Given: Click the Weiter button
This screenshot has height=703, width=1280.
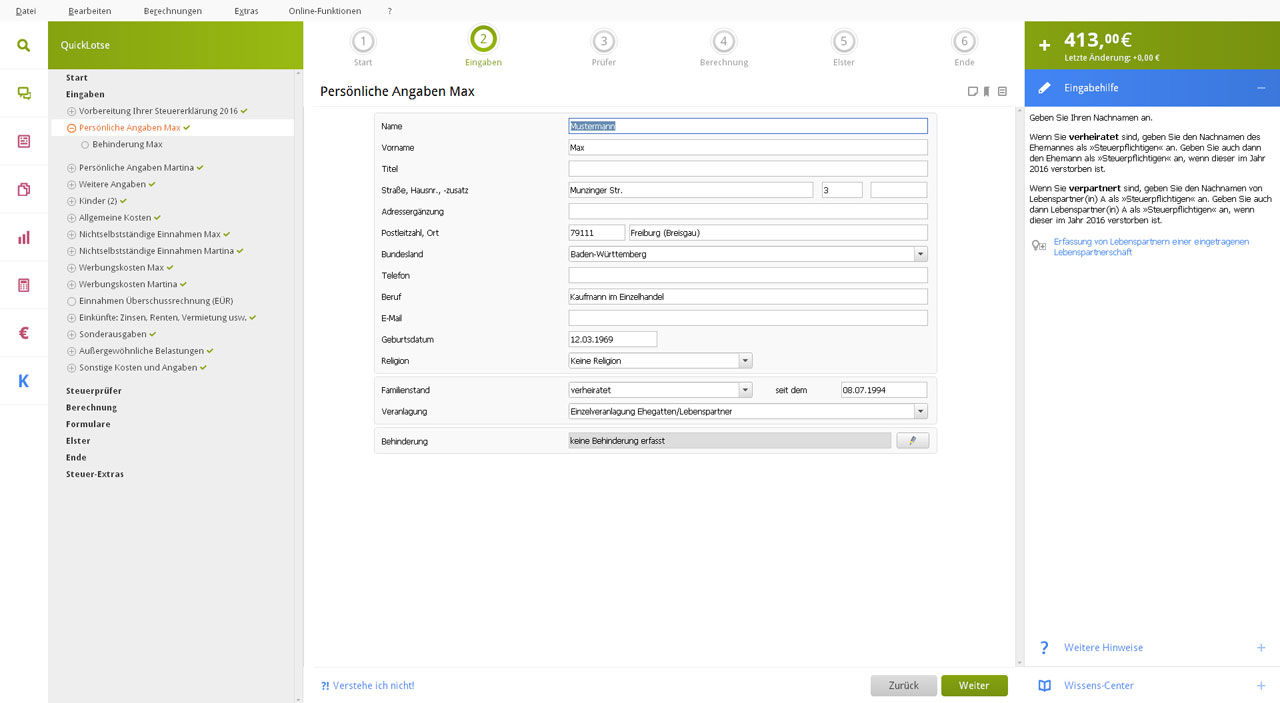Looking at the screenshot, I should tap(973, 686).
